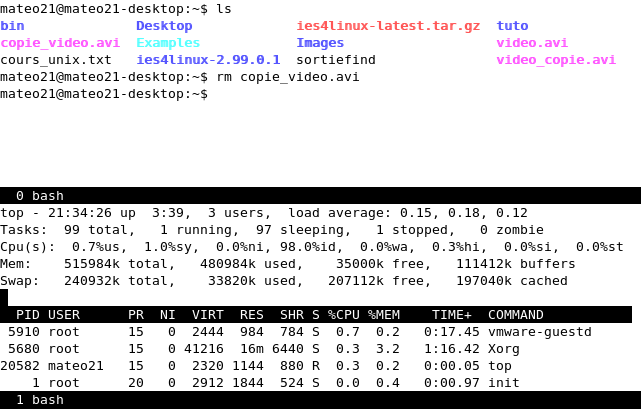Viewport: 641px width, 409px height.
Task: Click the empty shell prompt after the rm command
Action: (104, 94)
